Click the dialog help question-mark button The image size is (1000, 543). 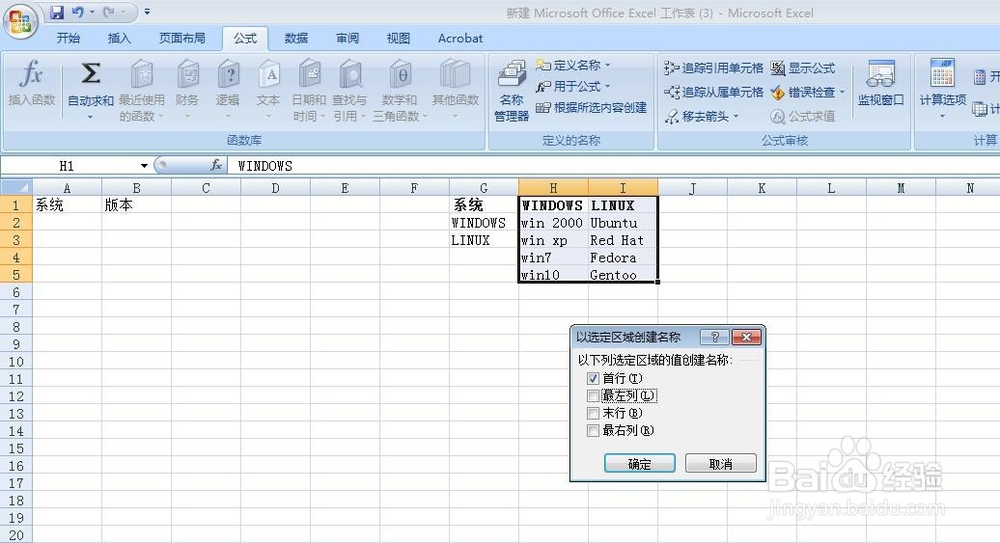(x=715, y=337)
